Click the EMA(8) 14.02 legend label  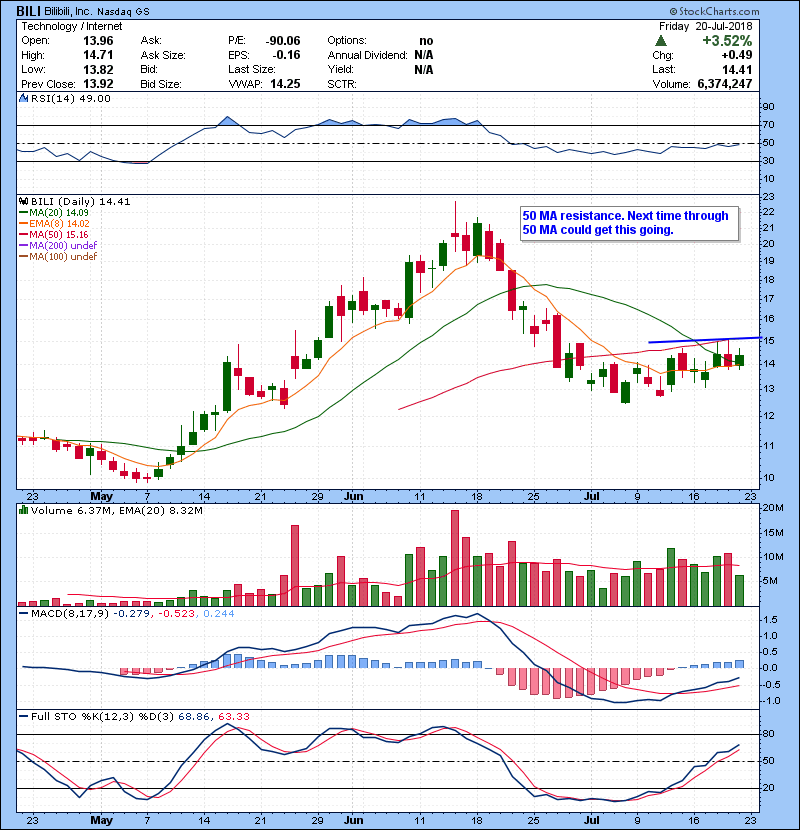(x=59, y=224)
